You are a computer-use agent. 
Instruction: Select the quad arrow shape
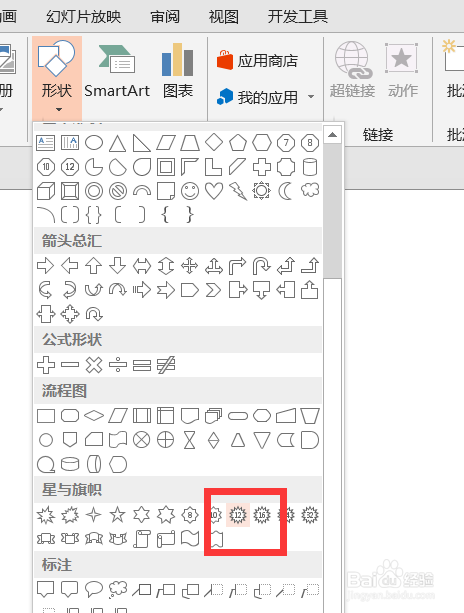[x=190, y=266]
